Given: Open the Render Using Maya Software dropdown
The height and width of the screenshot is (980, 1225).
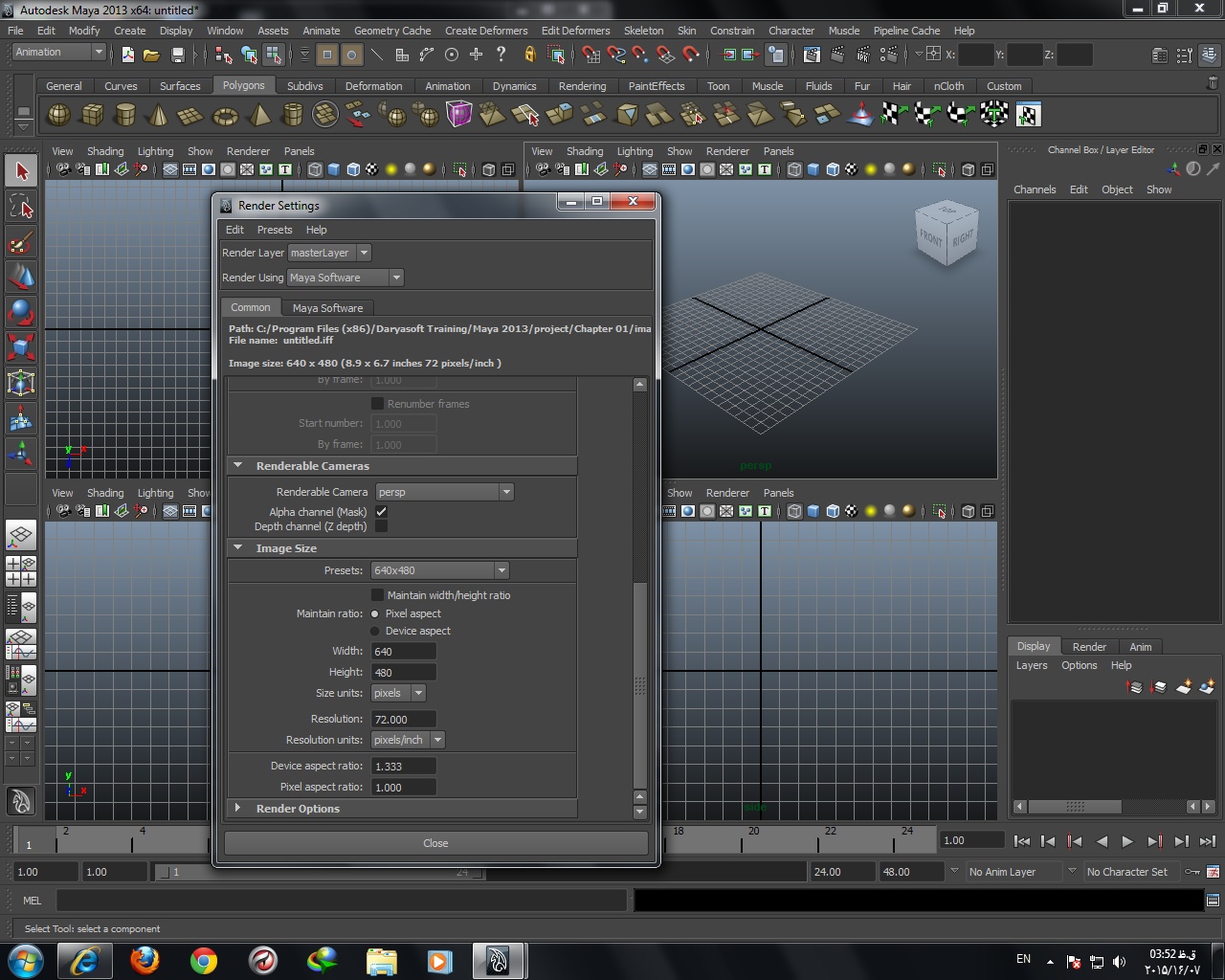Looking at the screenshot, I should (345, 278).
